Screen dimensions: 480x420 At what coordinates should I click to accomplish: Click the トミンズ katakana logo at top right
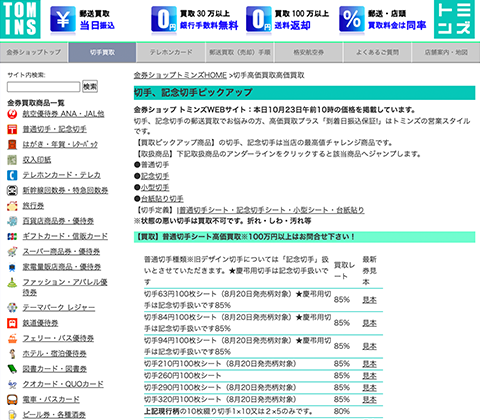click(454, 19)
